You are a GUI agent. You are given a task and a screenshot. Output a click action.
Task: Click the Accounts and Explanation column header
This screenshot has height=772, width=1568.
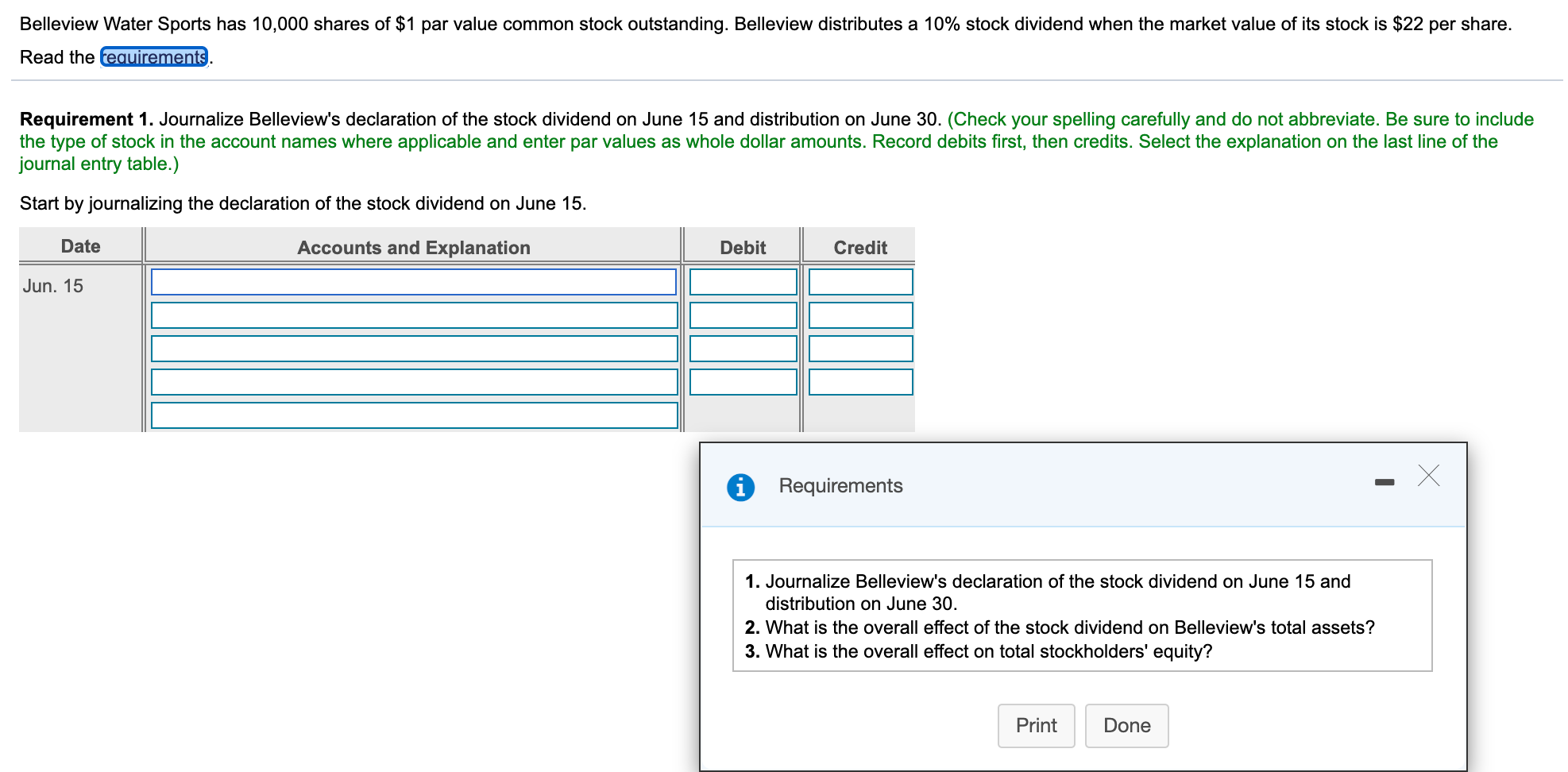pos(413,247)
